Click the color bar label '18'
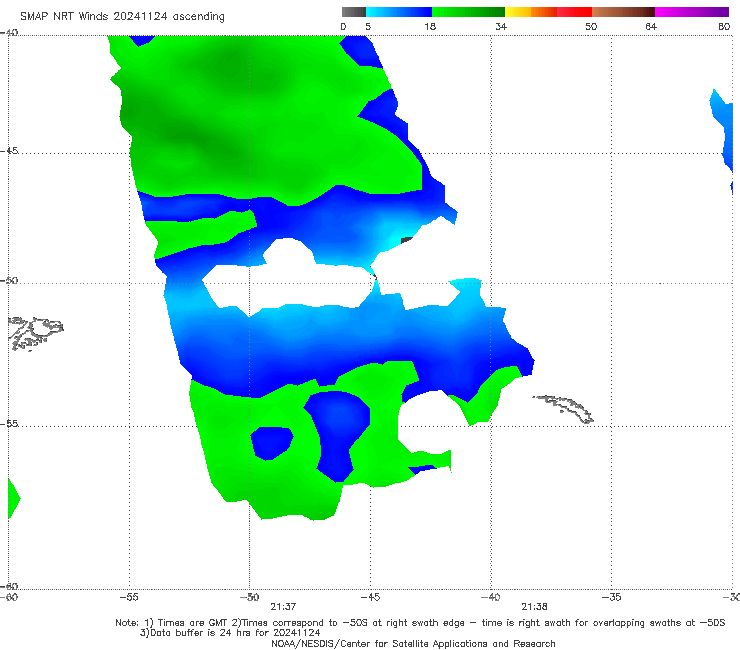The image size is (740, 650). pos(430,26)
